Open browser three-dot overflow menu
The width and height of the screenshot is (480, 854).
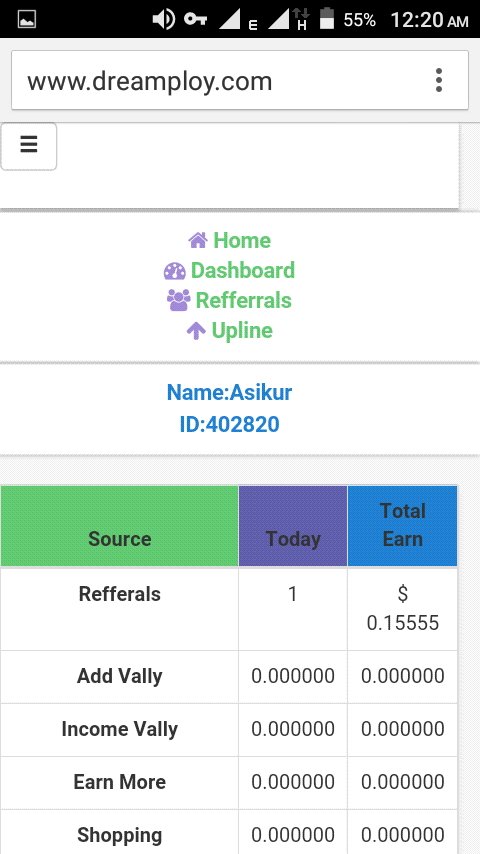[439, 81]
